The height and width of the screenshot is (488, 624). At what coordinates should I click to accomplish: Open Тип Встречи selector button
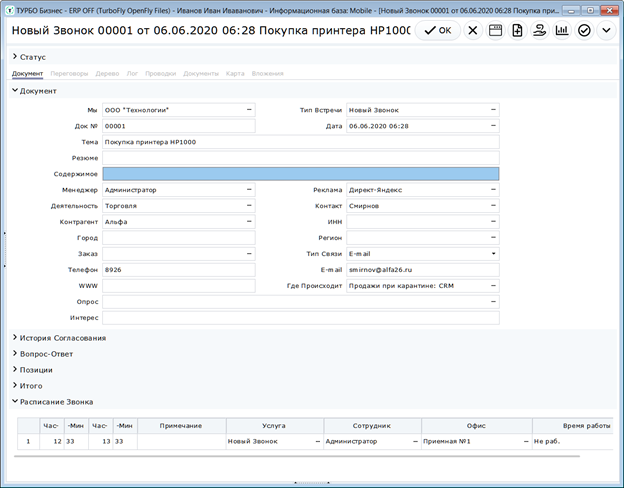pyautogui.click(x=493, y=110)
